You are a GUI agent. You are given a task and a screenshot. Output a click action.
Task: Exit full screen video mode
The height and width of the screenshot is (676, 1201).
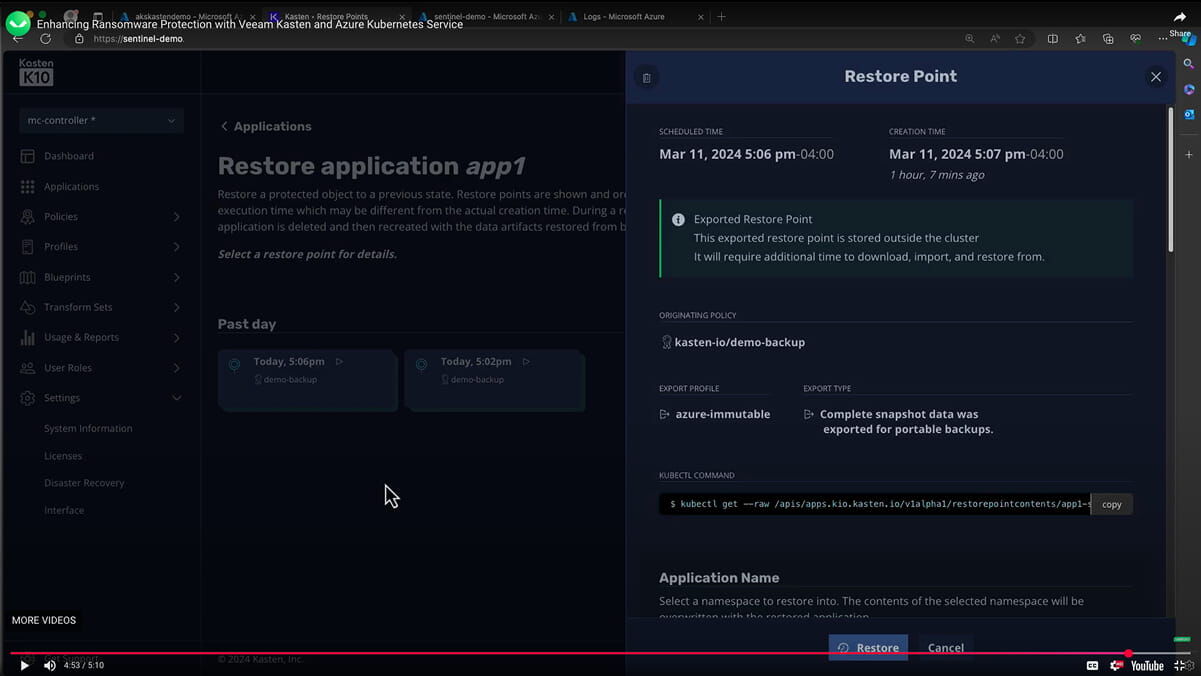click(1181, 666)
